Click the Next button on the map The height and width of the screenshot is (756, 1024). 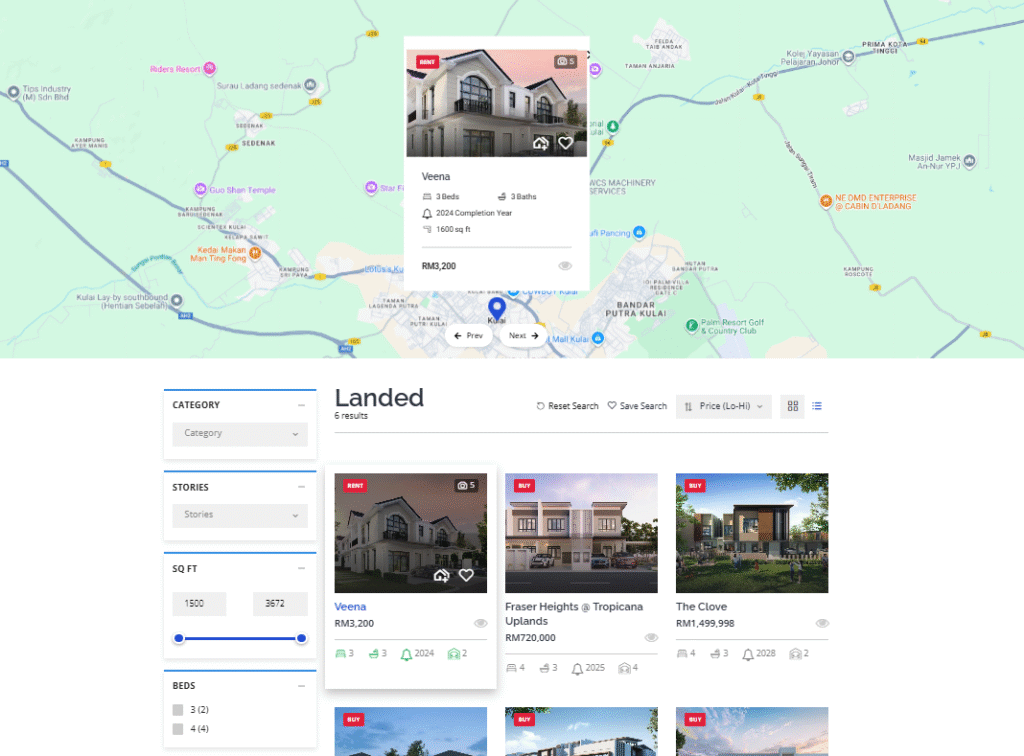coord(524,336)
